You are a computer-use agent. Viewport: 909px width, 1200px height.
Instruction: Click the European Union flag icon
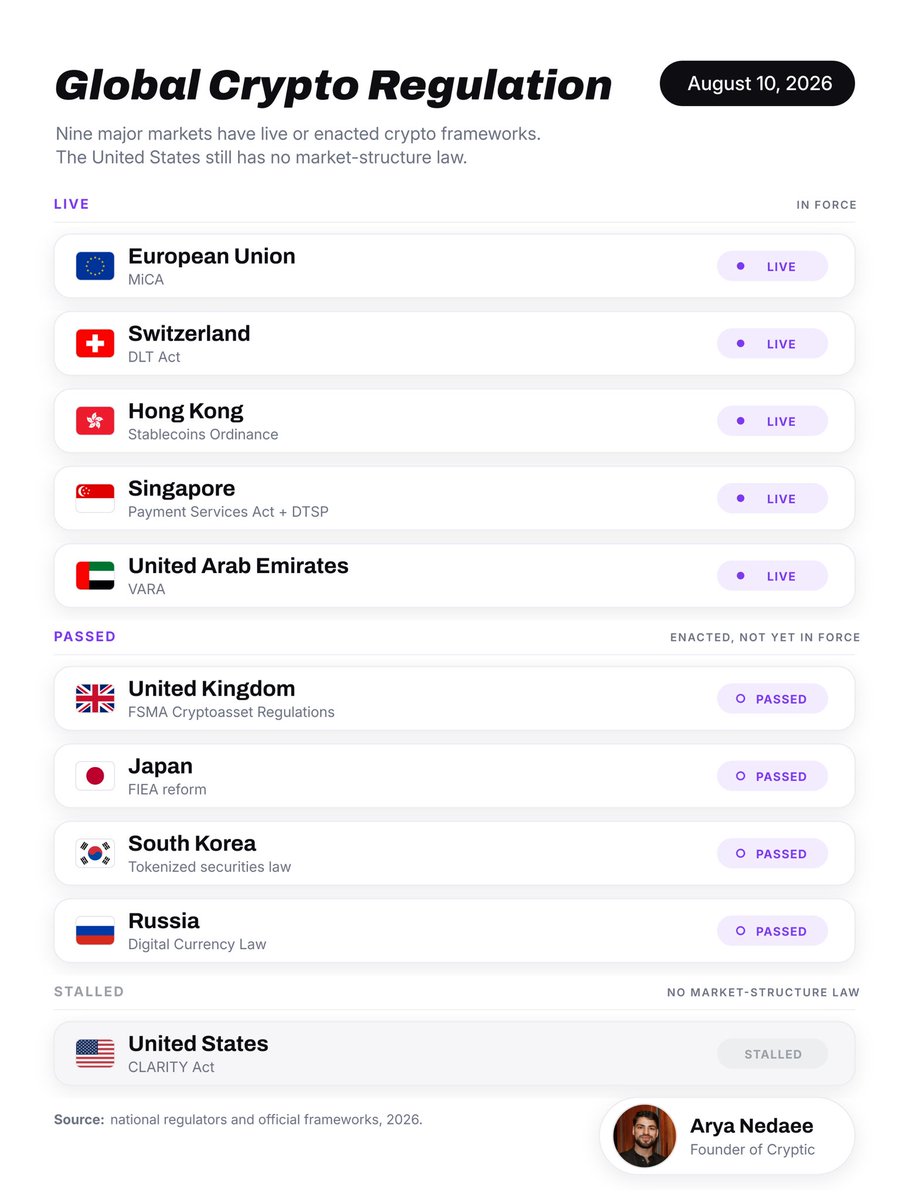[x=95, y=266]
